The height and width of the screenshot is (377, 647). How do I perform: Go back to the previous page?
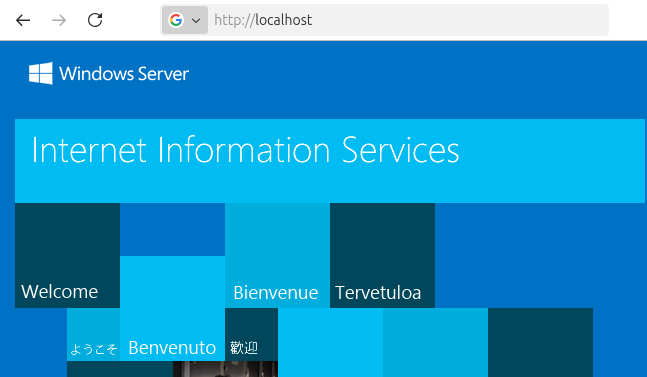coord(23,20)
